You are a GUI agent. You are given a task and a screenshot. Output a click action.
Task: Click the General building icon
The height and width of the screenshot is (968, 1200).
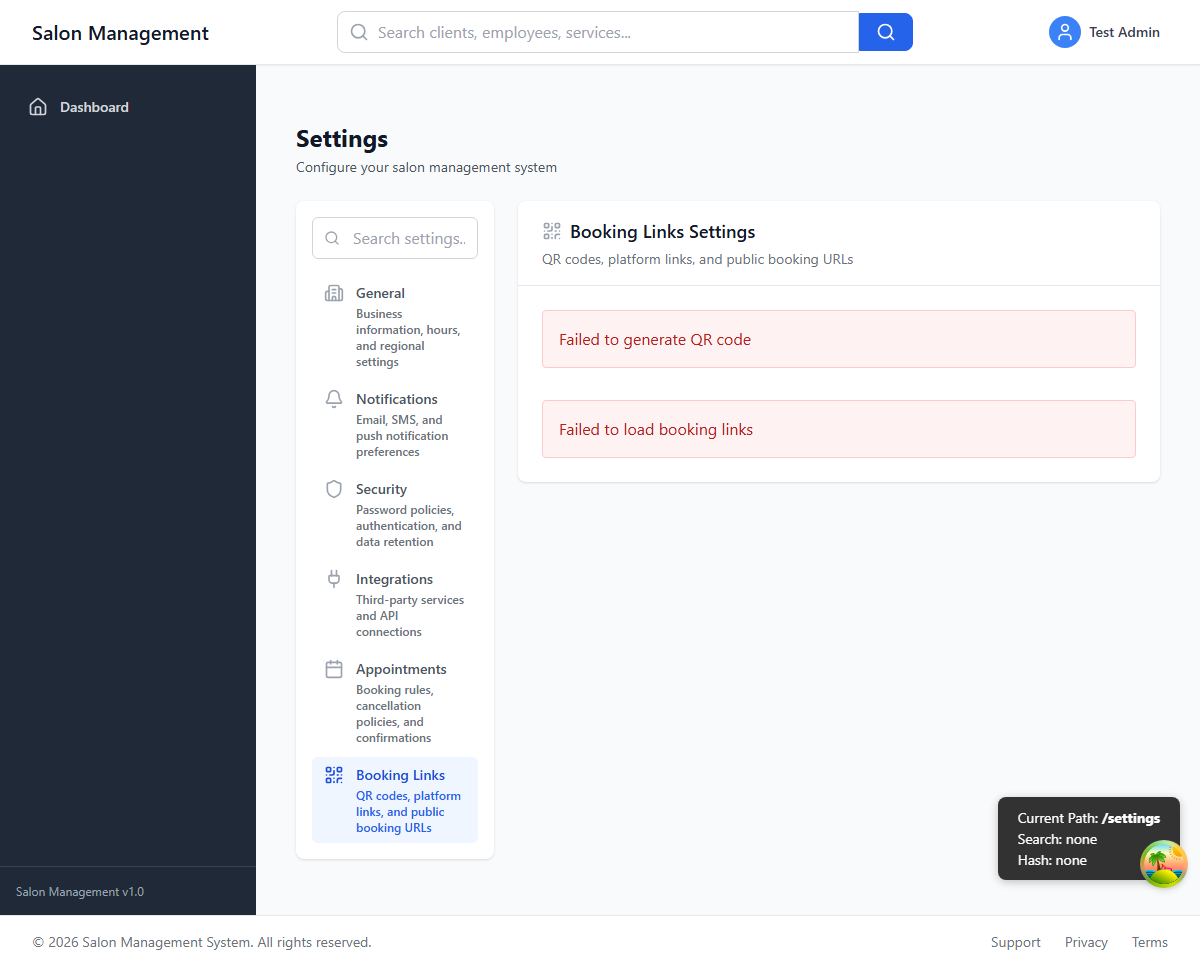[x=334, y=293]
